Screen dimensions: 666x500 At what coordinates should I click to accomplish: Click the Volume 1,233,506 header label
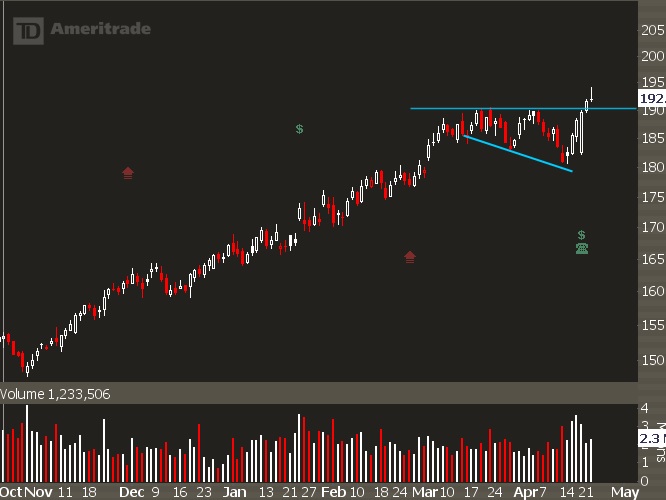(55, 394)
